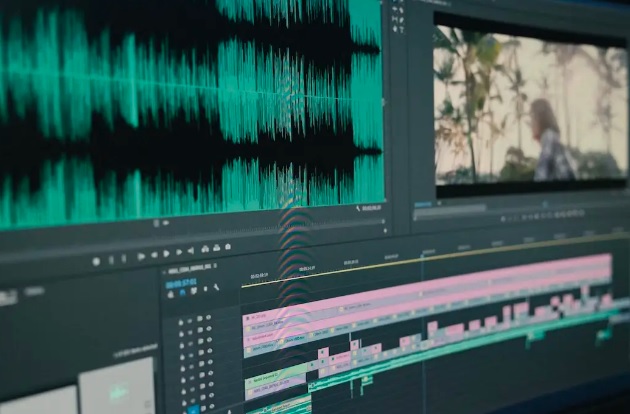Click the blue timeline playhead timecode
This screenshot has width=630, height=414.
(x=180, y=283)
